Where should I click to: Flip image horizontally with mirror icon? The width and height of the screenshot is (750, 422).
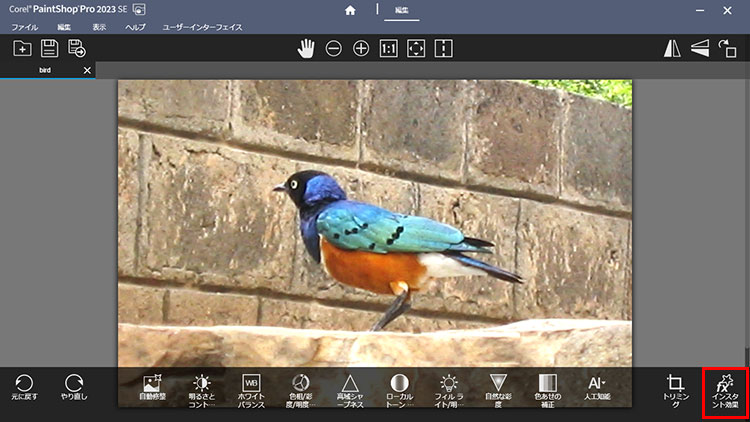click(672, 48)
